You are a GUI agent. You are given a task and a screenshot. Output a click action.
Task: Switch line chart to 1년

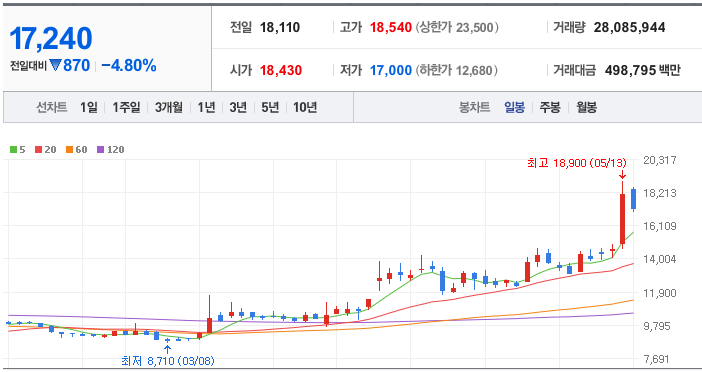click(206, 107)
